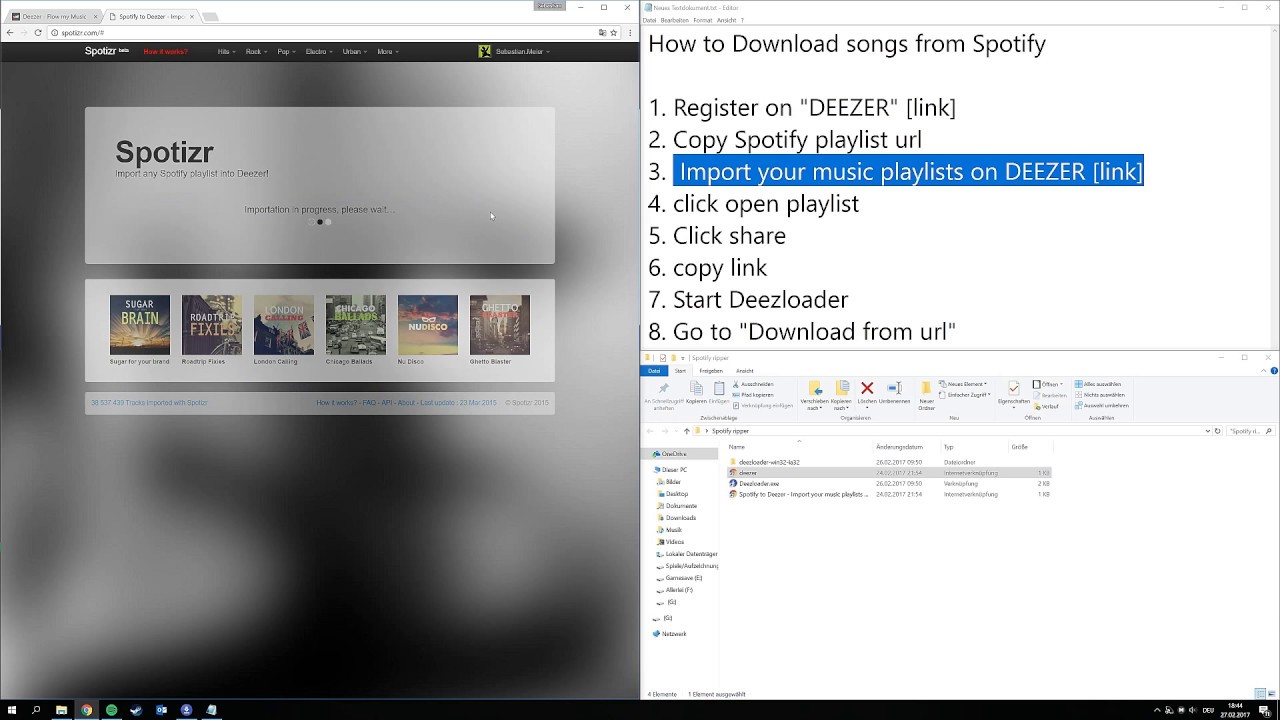Sort files by the Änderungsdatum column header

899,447
